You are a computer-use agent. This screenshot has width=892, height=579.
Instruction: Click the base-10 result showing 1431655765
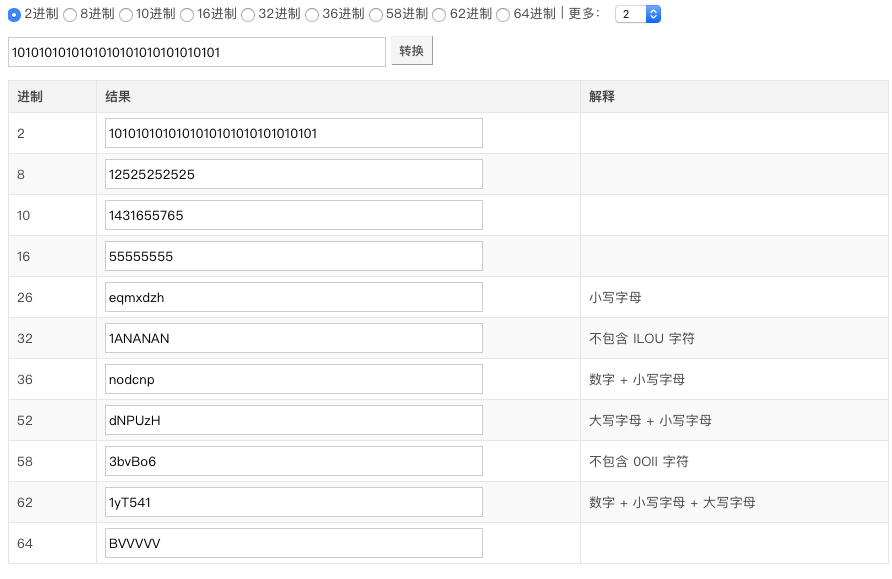pyautogui.click(x=293, y=214)
